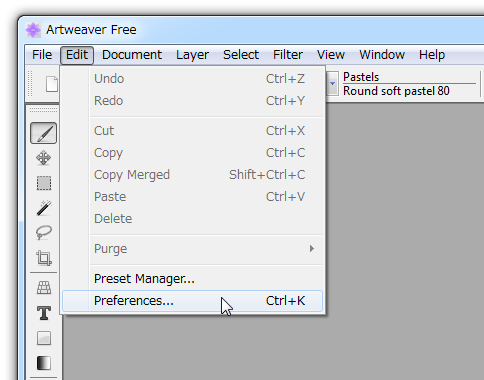Select the Magic Wand tool

(44, 208)
